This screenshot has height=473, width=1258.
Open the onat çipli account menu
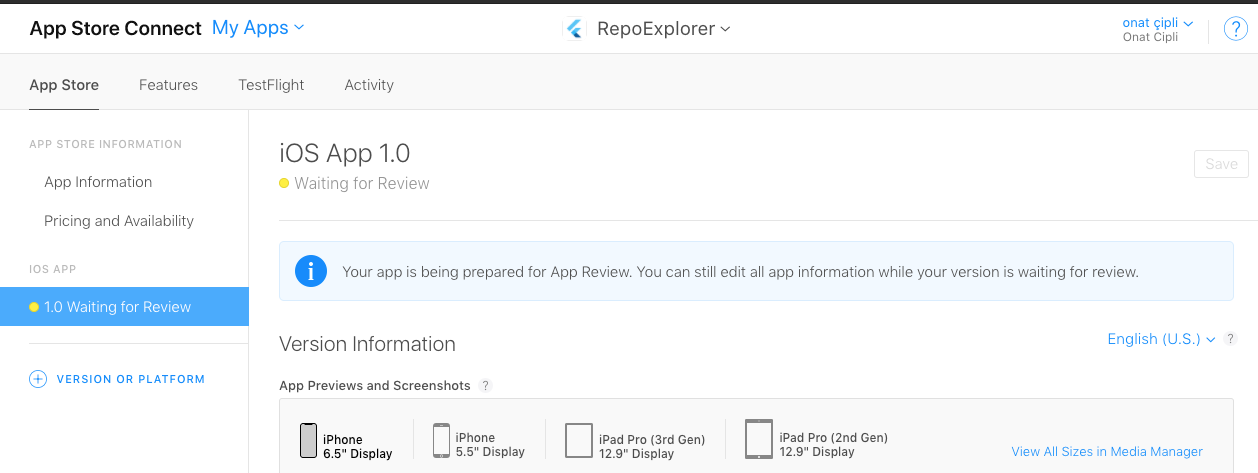click(1157, 23)
